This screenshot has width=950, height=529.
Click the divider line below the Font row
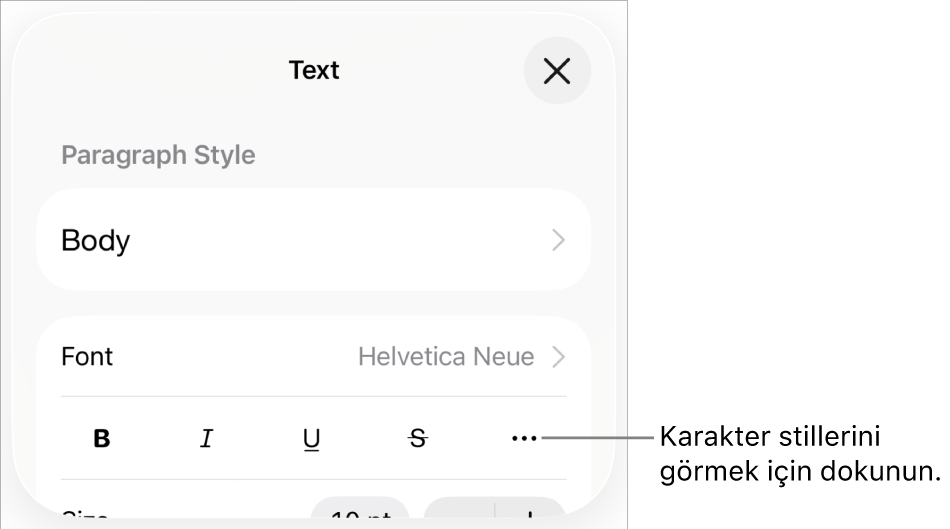click(314, 396)
